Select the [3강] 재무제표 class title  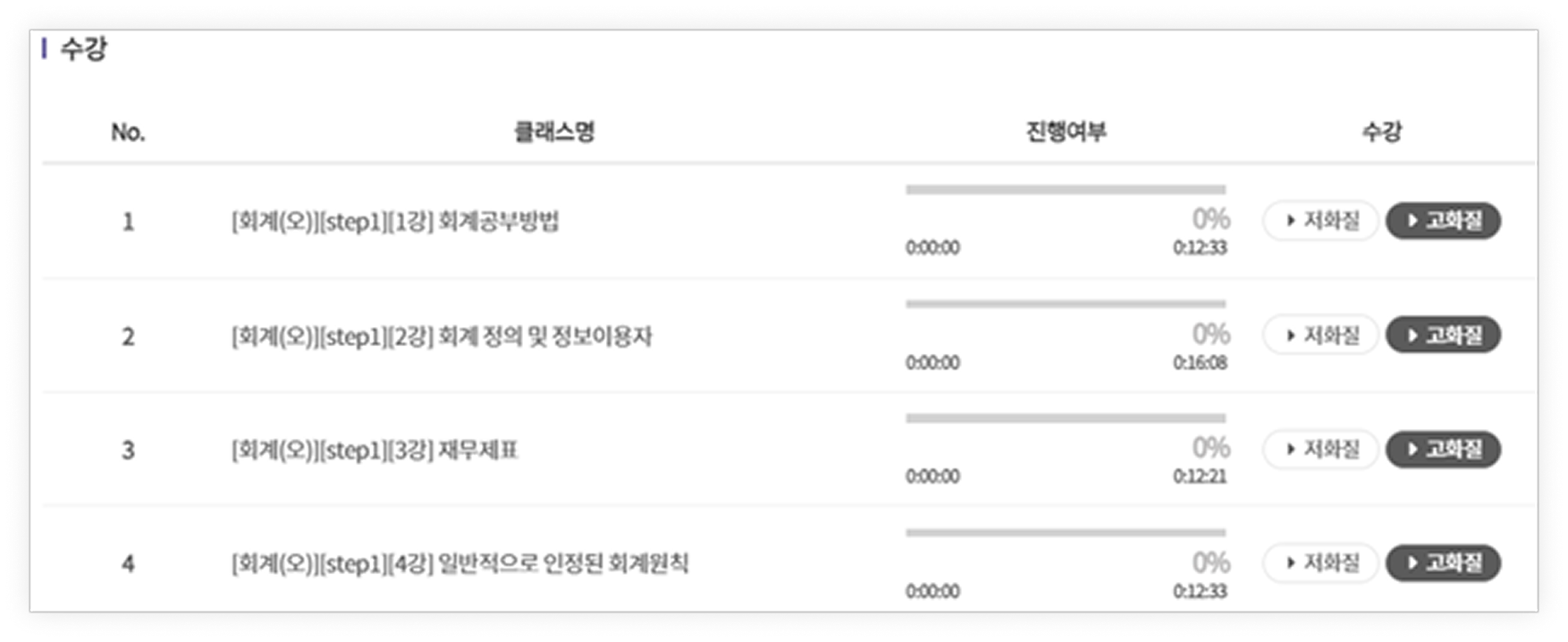click(x=375, y=450)
